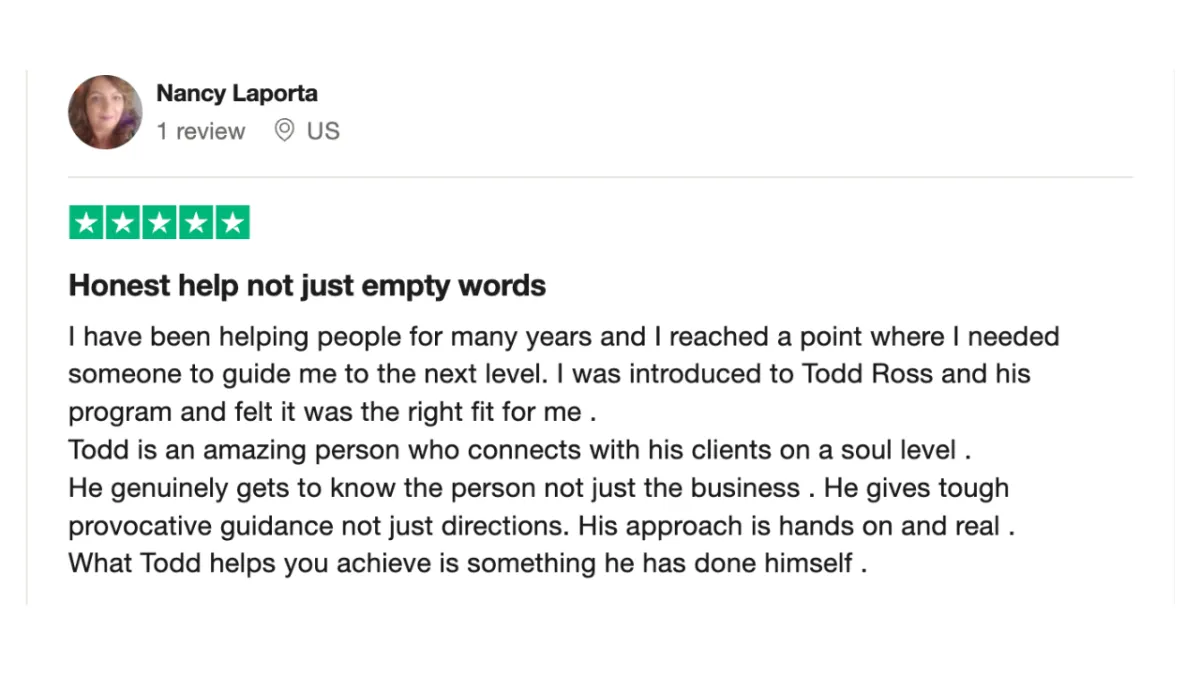Select the line 'What Todd helps you achieve'

467,563
